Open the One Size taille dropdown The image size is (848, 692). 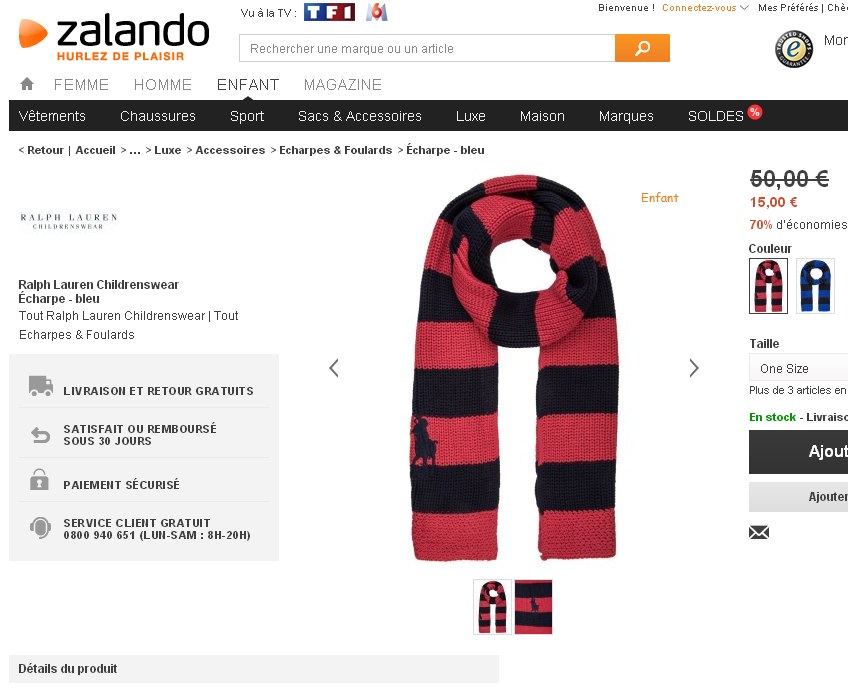coord(798,369)
